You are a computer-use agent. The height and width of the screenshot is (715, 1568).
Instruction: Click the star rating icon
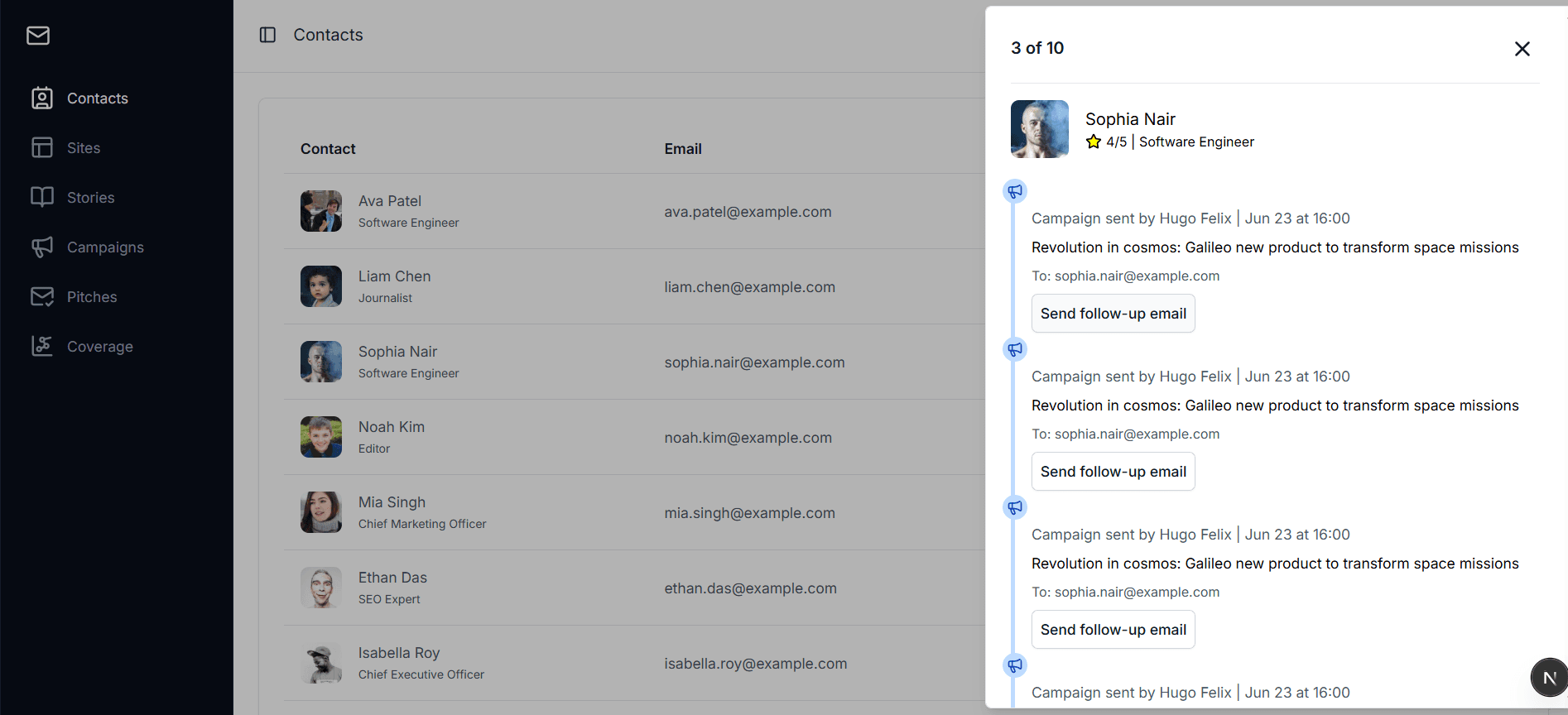1094,142
